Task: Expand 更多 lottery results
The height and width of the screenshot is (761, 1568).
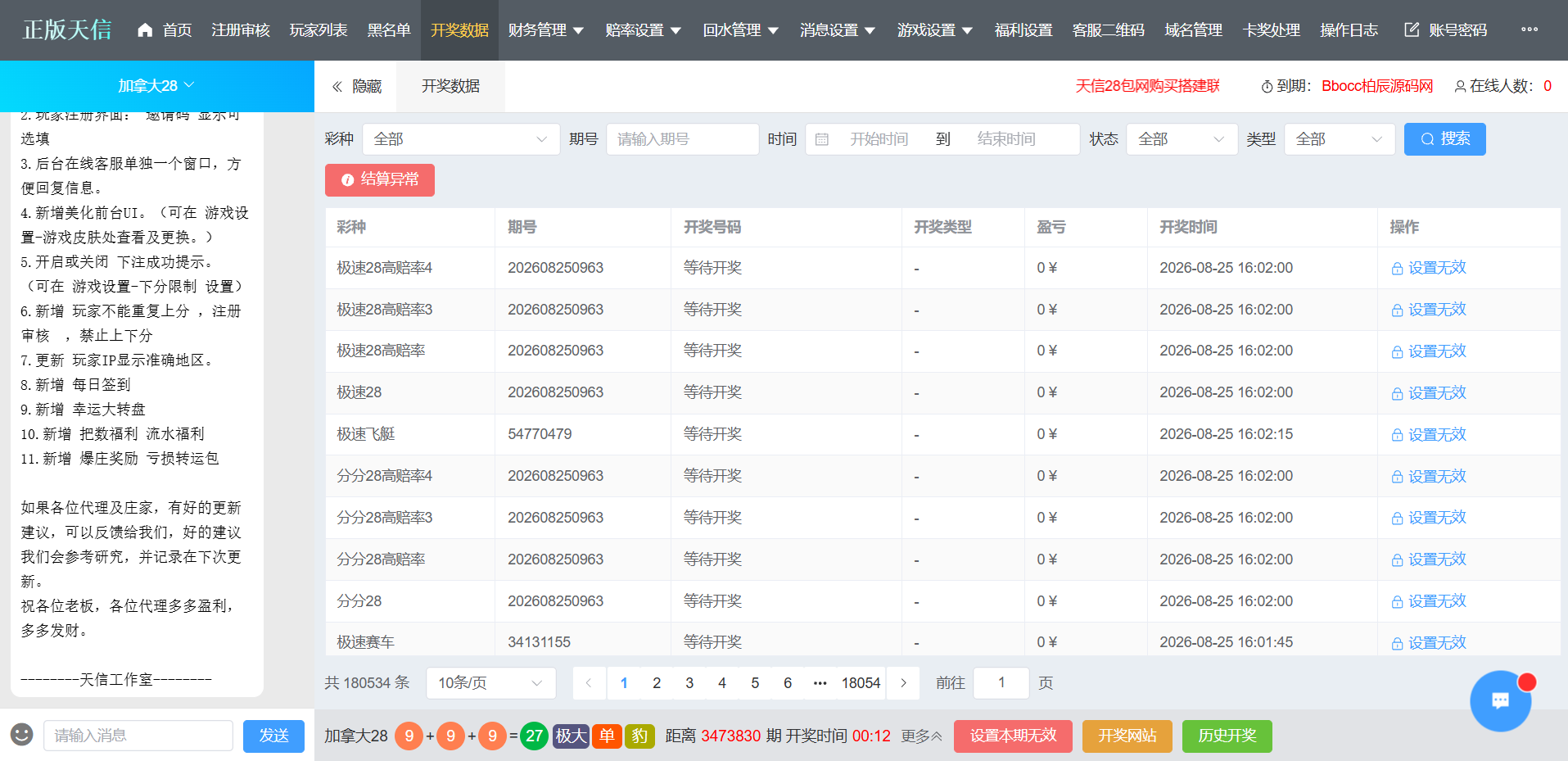Action: coord(921,736)
